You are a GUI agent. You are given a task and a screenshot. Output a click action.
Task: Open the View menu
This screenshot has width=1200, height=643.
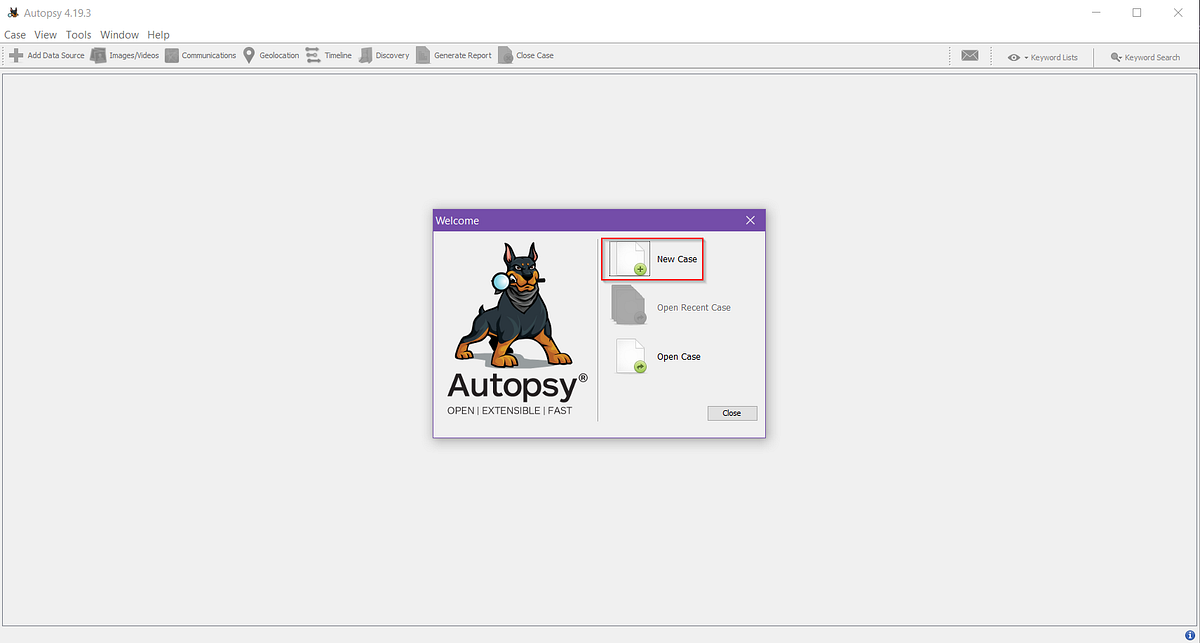(46, 35)
